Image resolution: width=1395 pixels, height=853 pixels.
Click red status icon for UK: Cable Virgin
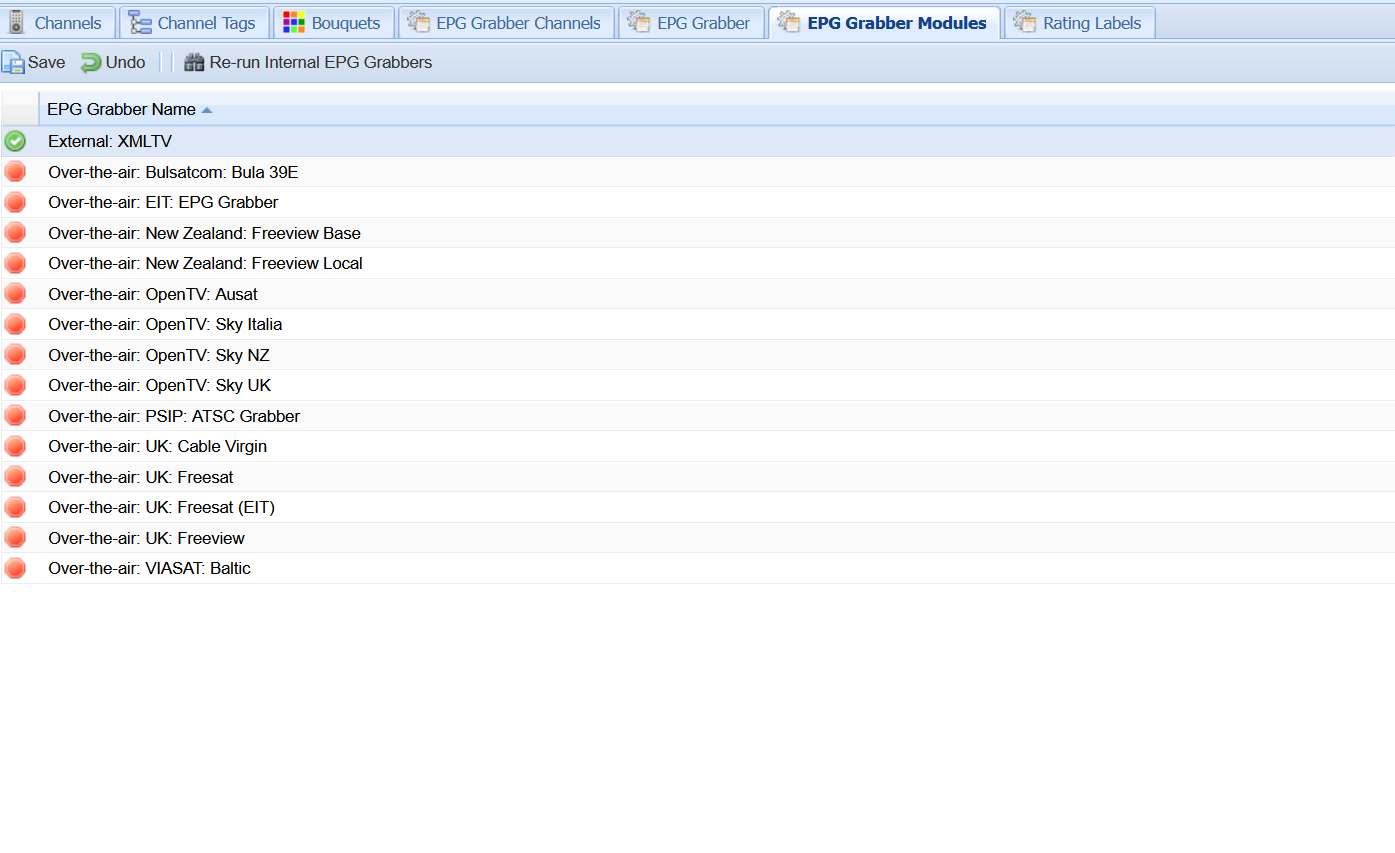tap(15, 446)
